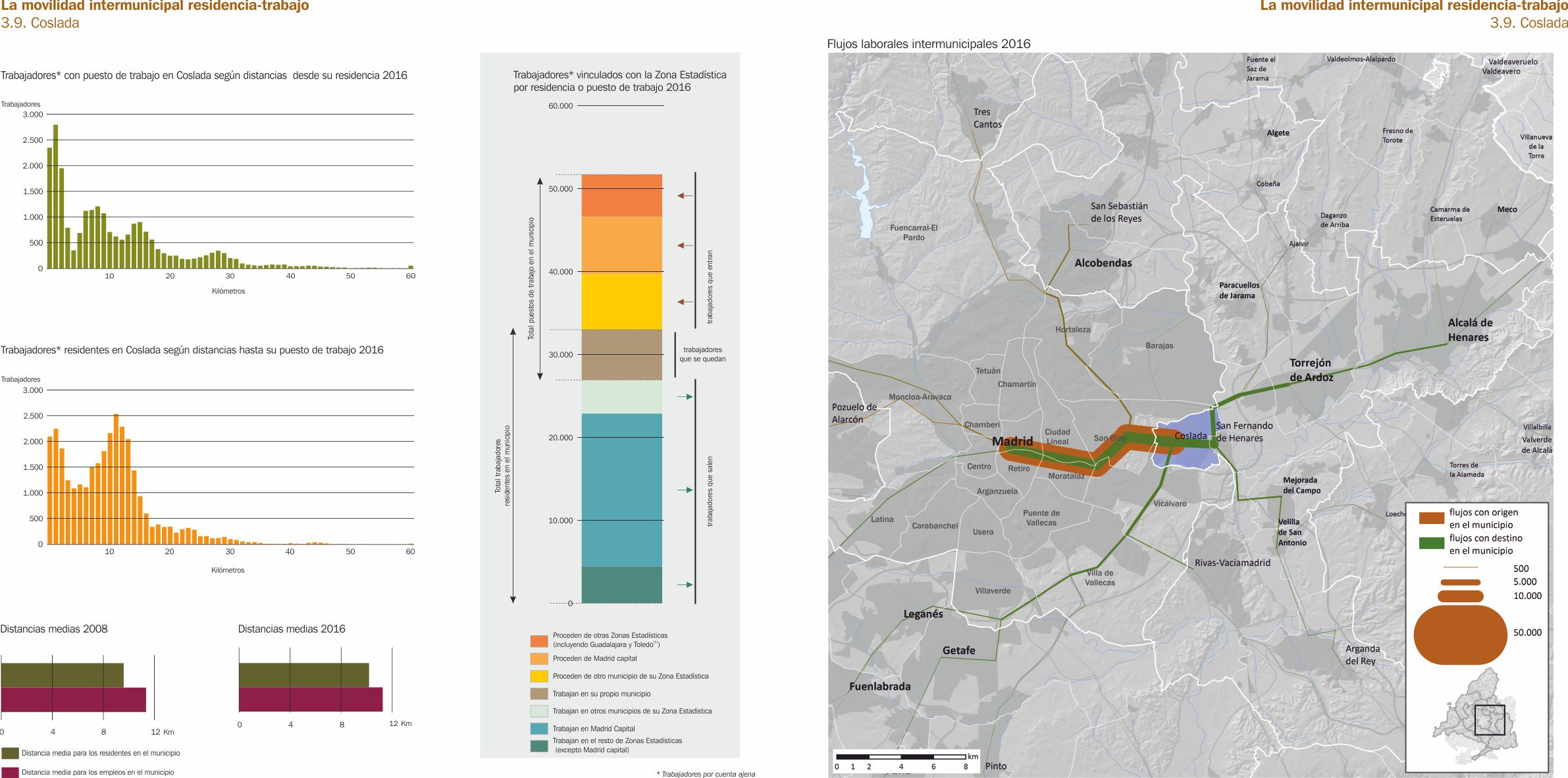Click the 'Arganda del Rey' map label
The image size is (1568, 778).
(1363, 655)
